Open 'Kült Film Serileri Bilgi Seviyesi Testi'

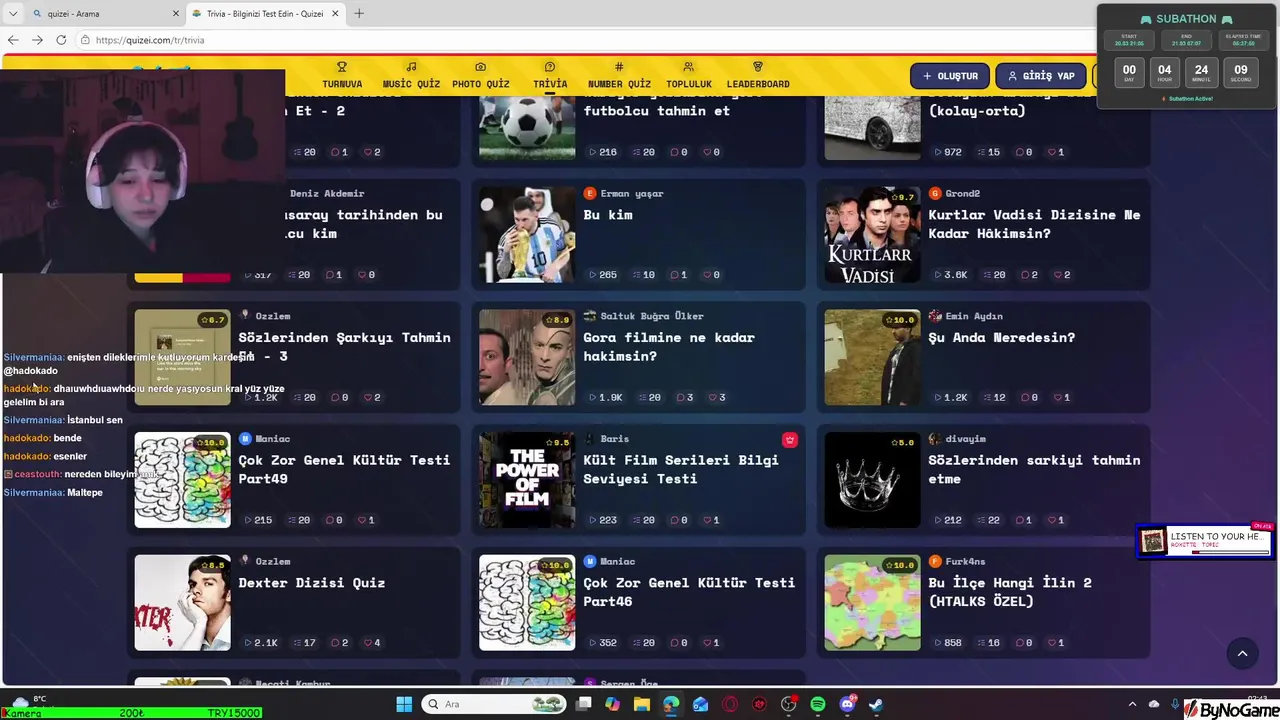pyautogui.click(x=681, y=469)
